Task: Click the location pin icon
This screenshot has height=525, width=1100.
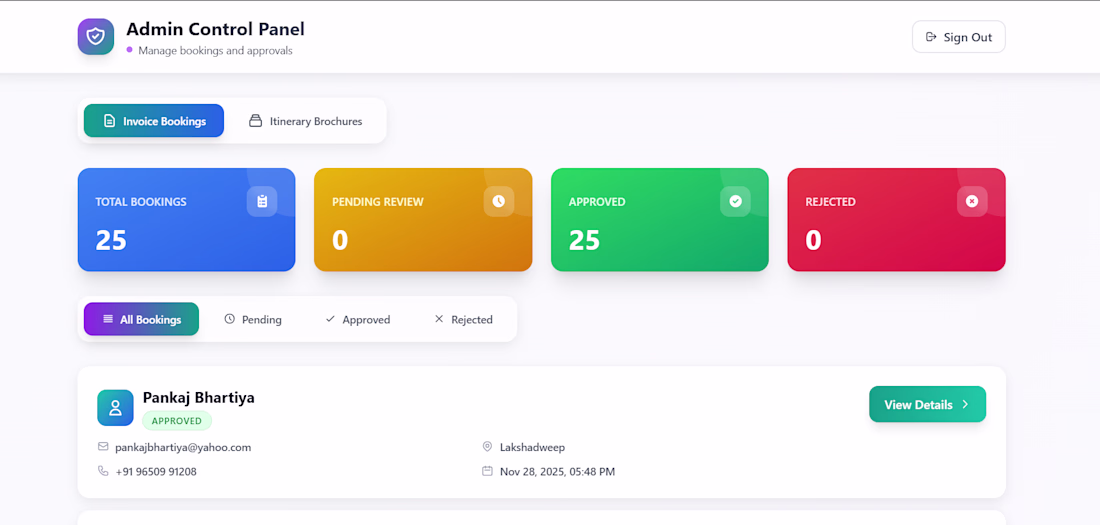Action: tap(488, 447)
